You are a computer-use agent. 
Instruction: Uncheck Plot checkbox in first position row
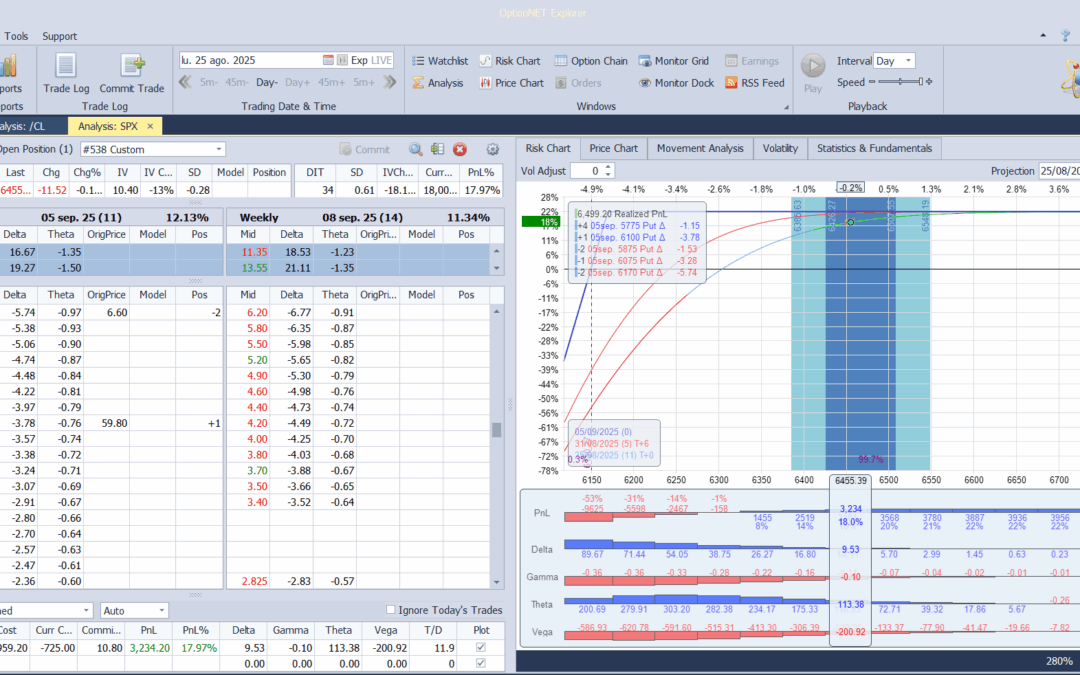[481, 648]
